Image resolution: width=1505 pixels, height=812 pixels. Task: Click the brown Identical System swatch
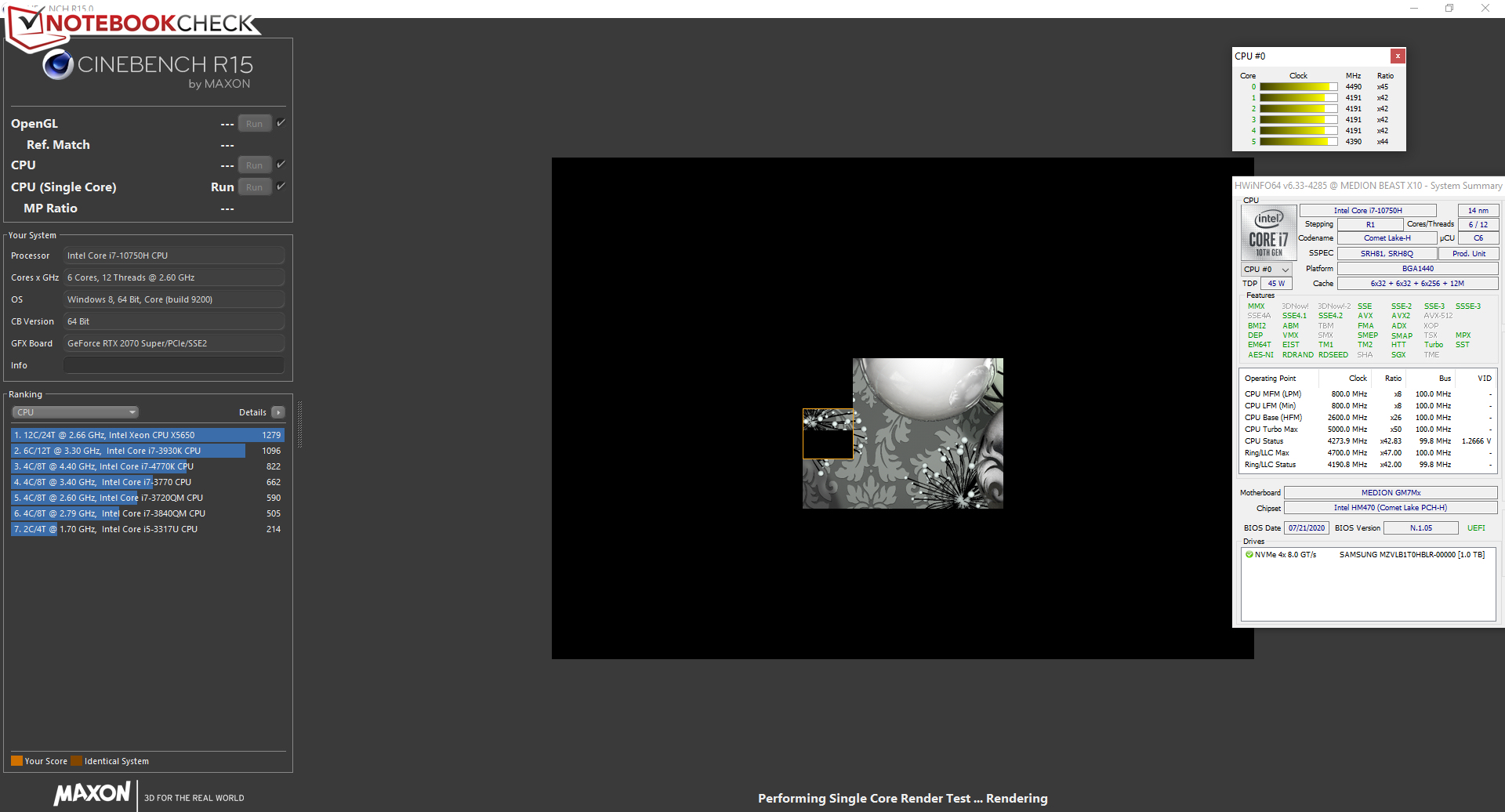(76, 760)
